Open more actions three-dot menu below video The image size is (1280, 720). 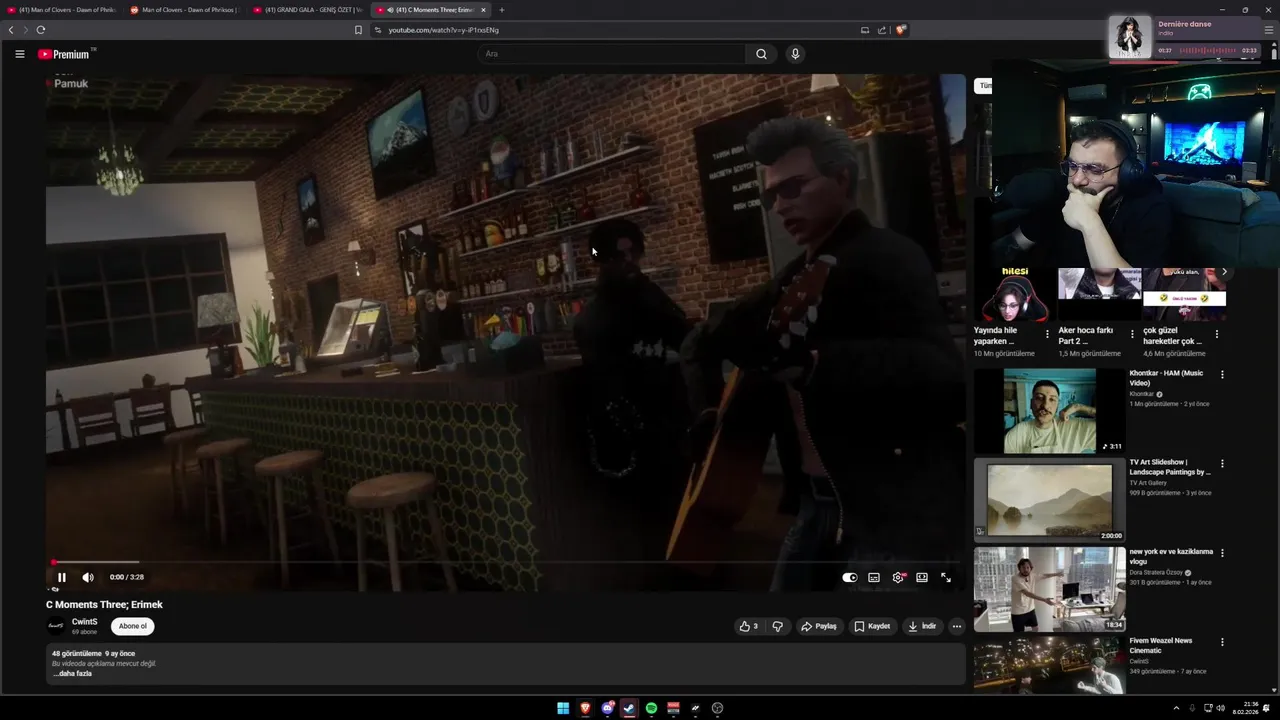pos(956,626)
